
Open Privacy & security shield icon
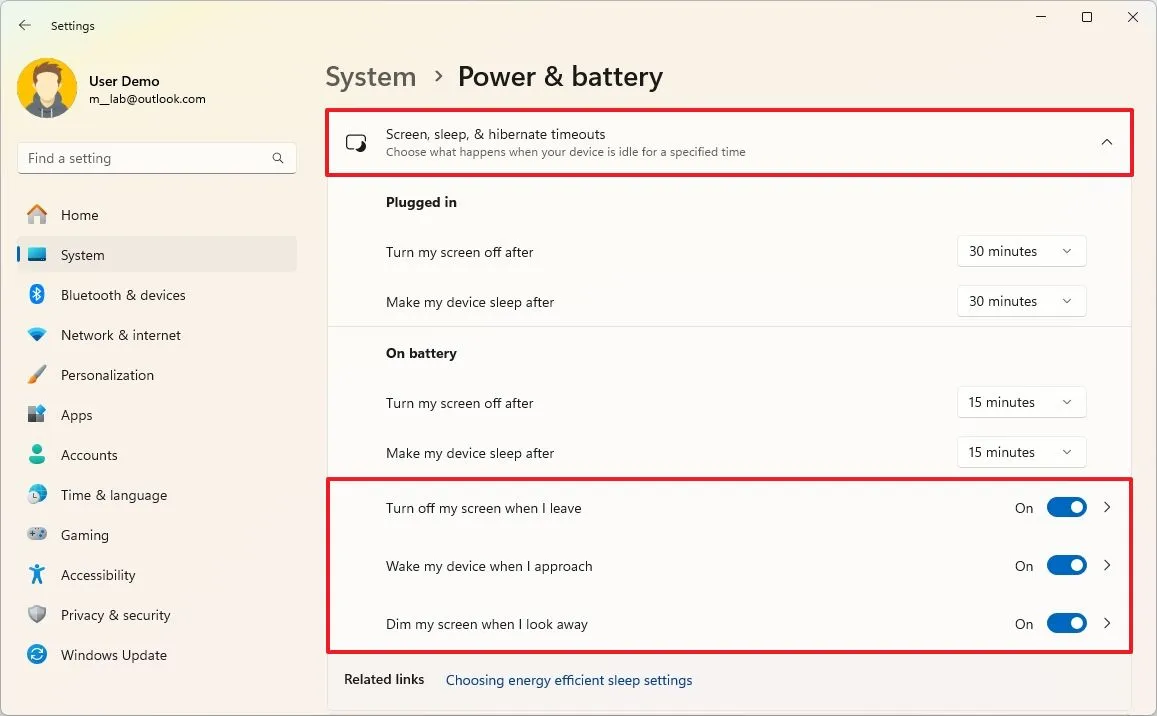pyautogui.click(x=37, y=615)
